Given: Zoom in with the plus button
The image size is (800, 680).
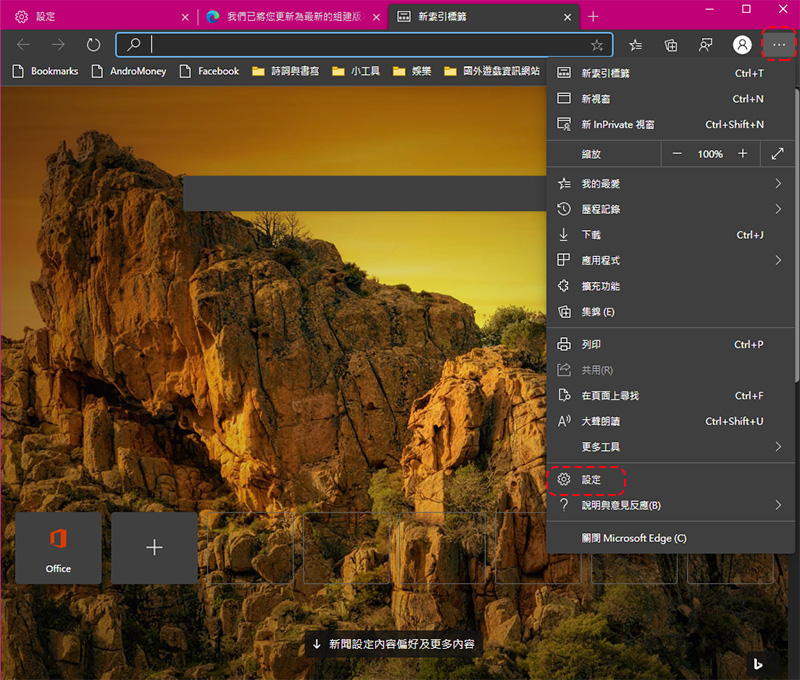Looking at the screenshot, I should pos(742,154).
